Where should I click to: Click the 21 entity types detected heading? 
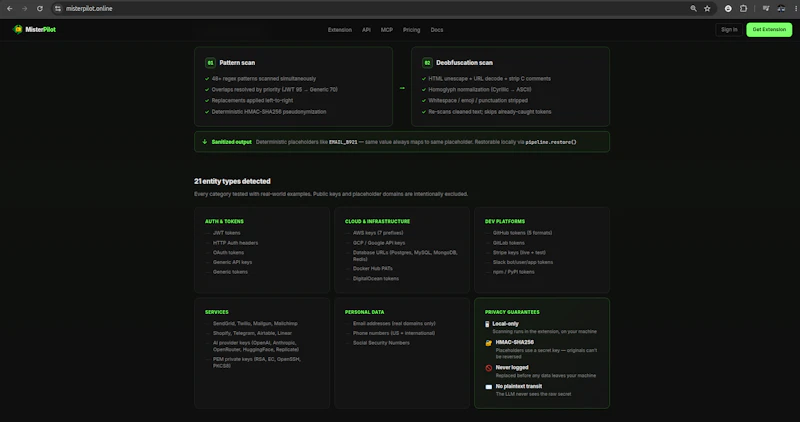click(232, 181)
